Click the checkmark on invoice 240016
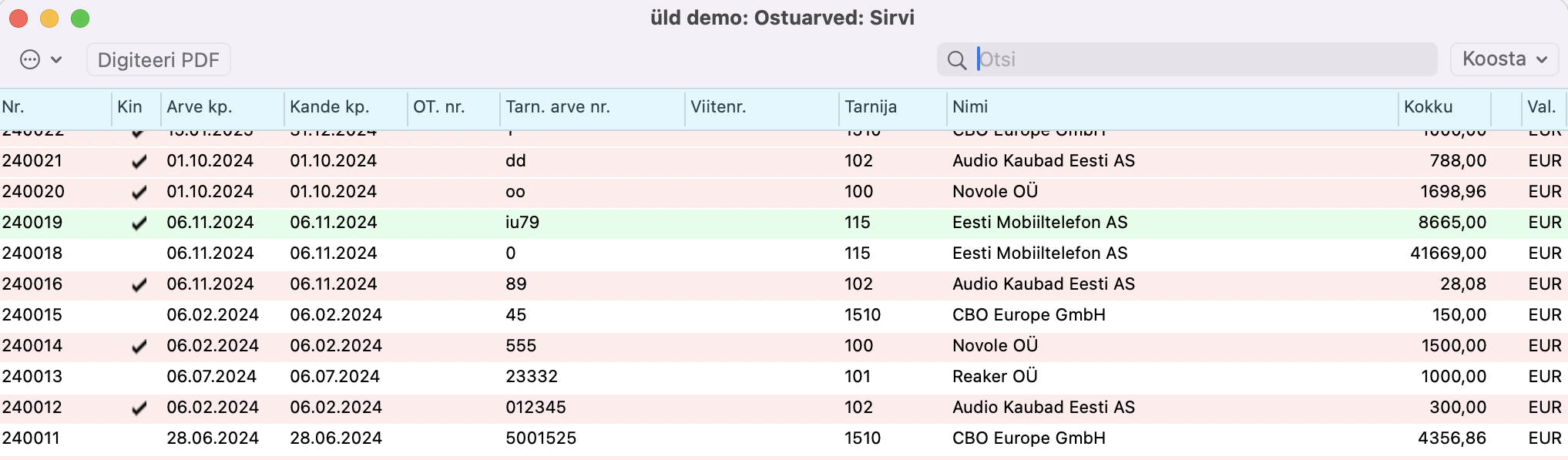 coord(139,284)
